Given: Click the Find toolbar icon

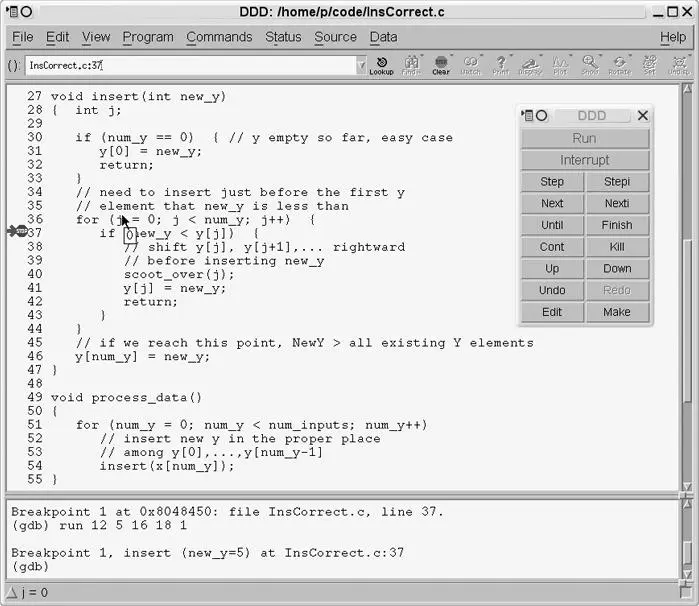Looking at the screenshot, I should click(x=411, y=66).
